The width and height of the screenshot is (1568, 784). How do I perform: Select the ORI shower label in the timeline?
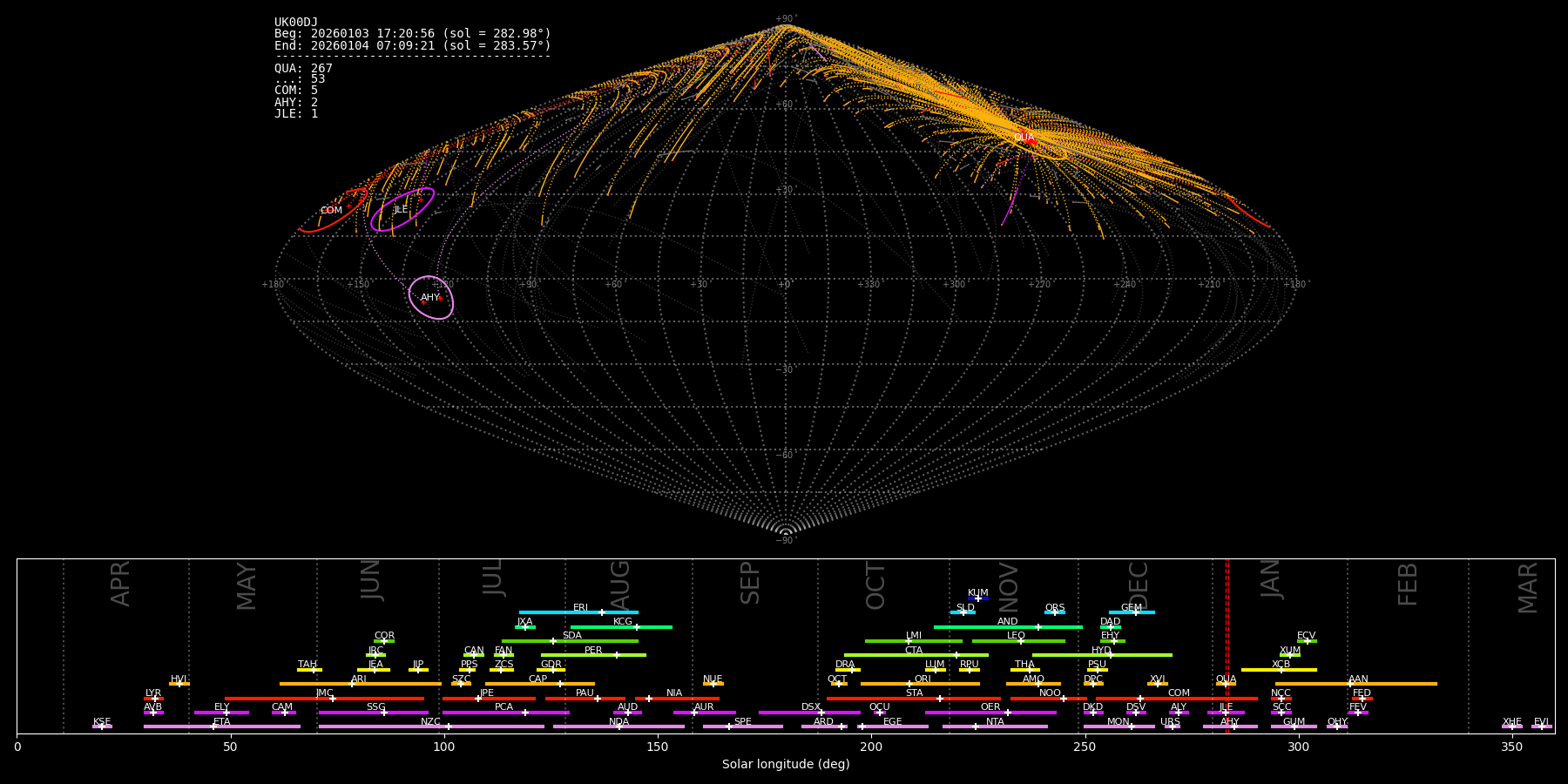923,679
